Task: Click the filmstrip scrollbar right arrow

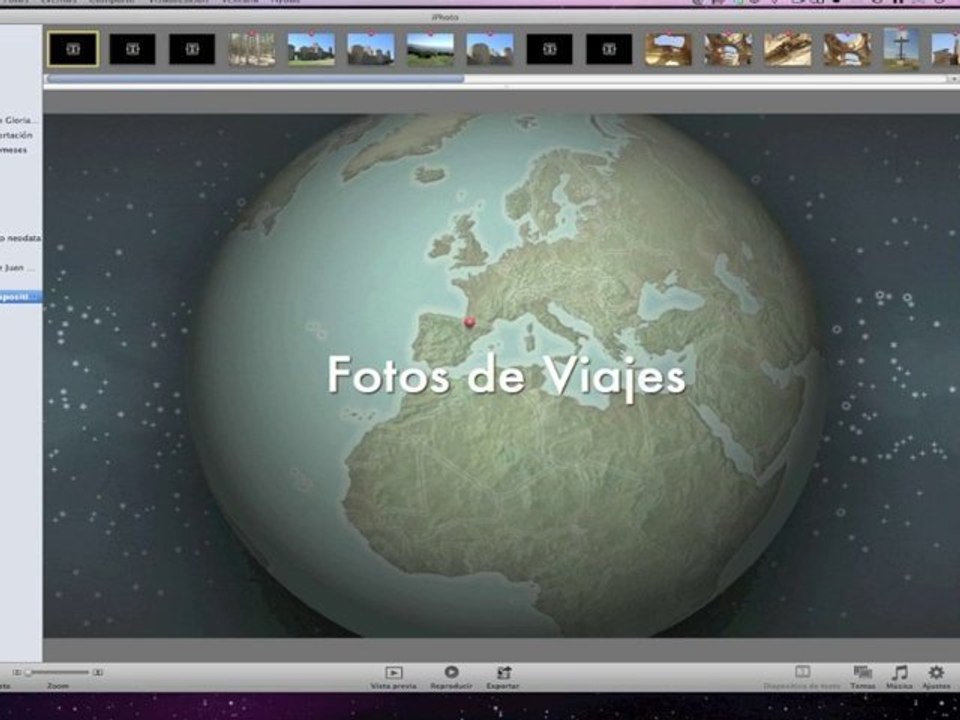Action: [x=953, y=79]
